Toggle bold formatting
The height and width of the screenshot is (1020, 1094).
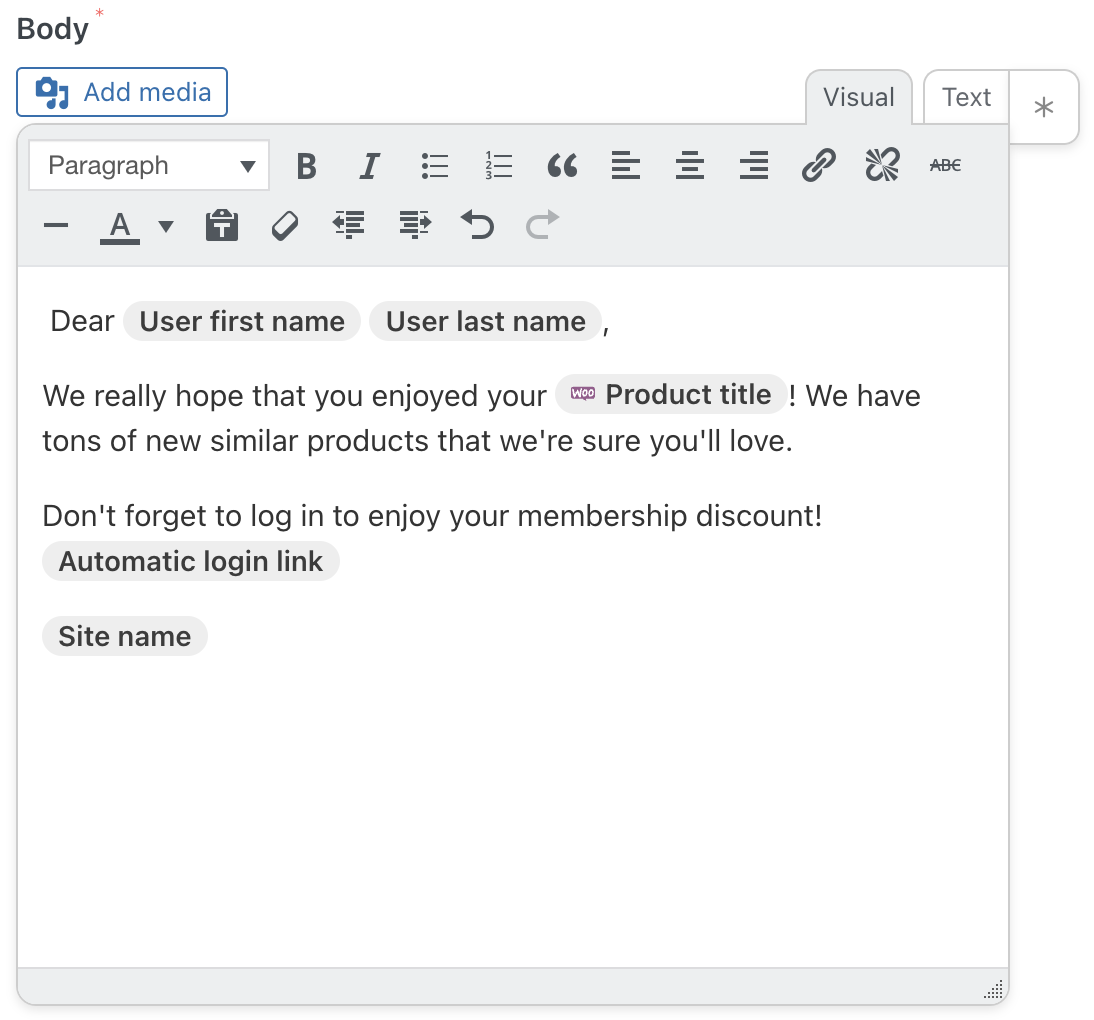click(x=306, y=166)
